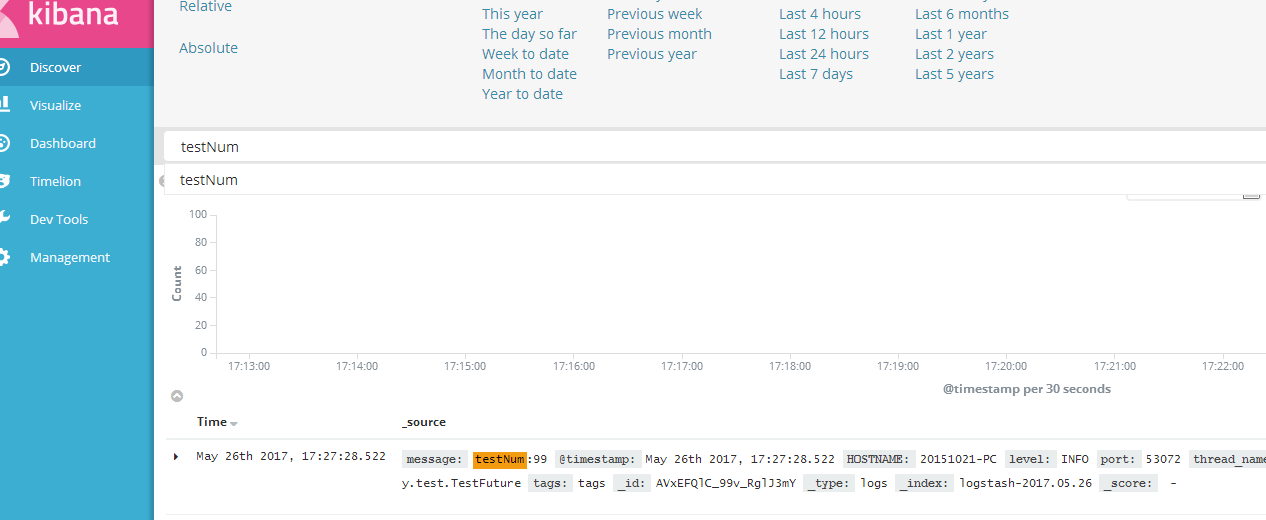Image resolution: width=1266 pixels, height=520 pixels.
Task: Click the logstash-2017.05.26 index value
Action: [1026, 483]
